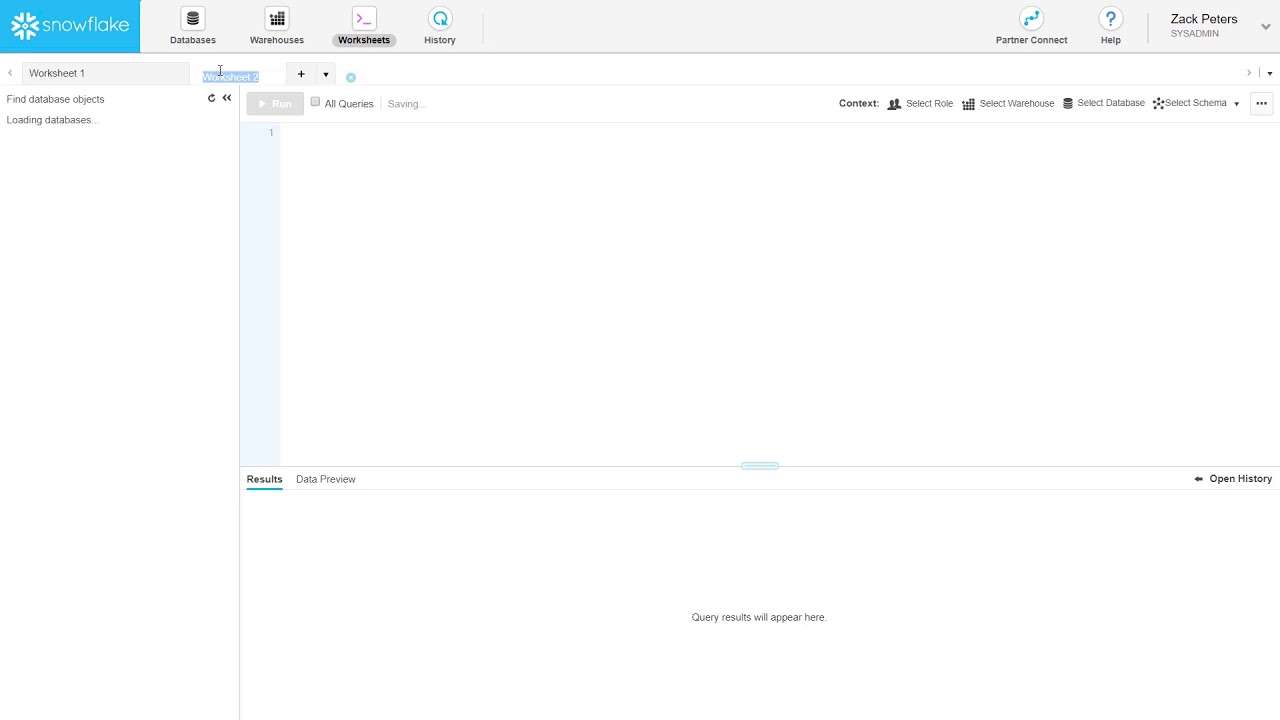
Task: Add a new worksheet with plus button
Action: (x=301, y=74)
